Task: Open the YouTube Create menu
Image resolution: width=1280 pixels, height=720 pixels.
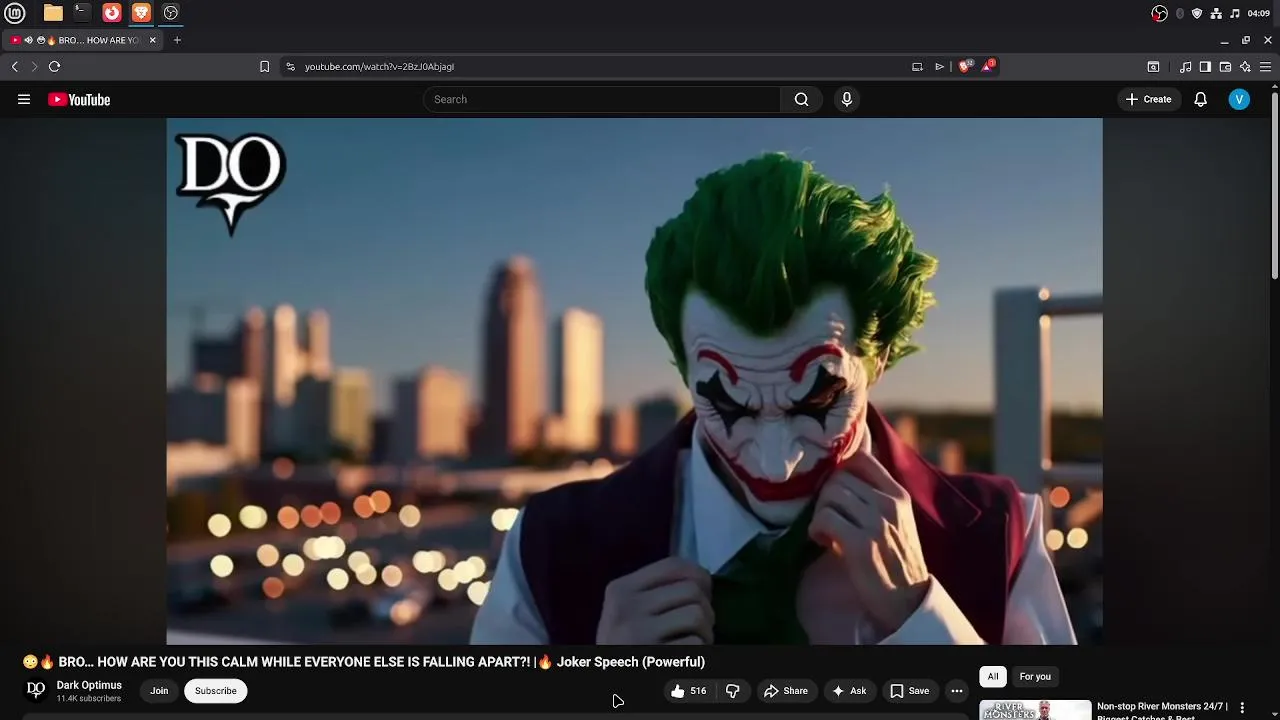Action: coord(1148,99)
